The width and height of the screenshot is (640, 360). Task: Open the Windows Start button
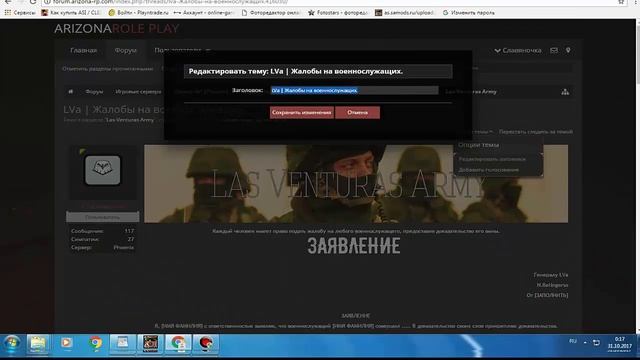point(11,344)
